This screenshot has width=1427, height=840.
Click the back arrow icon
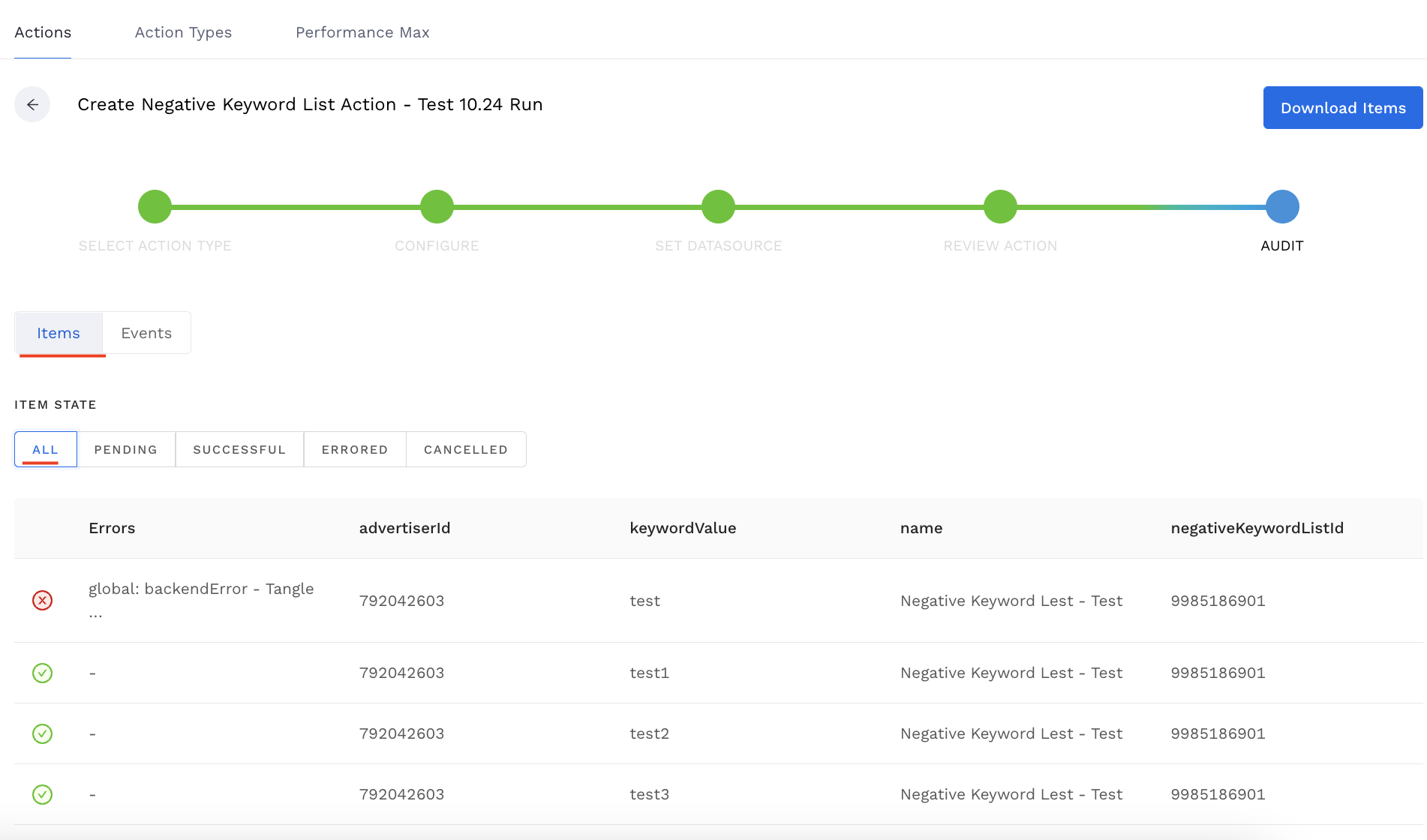(x=32, y=105)
